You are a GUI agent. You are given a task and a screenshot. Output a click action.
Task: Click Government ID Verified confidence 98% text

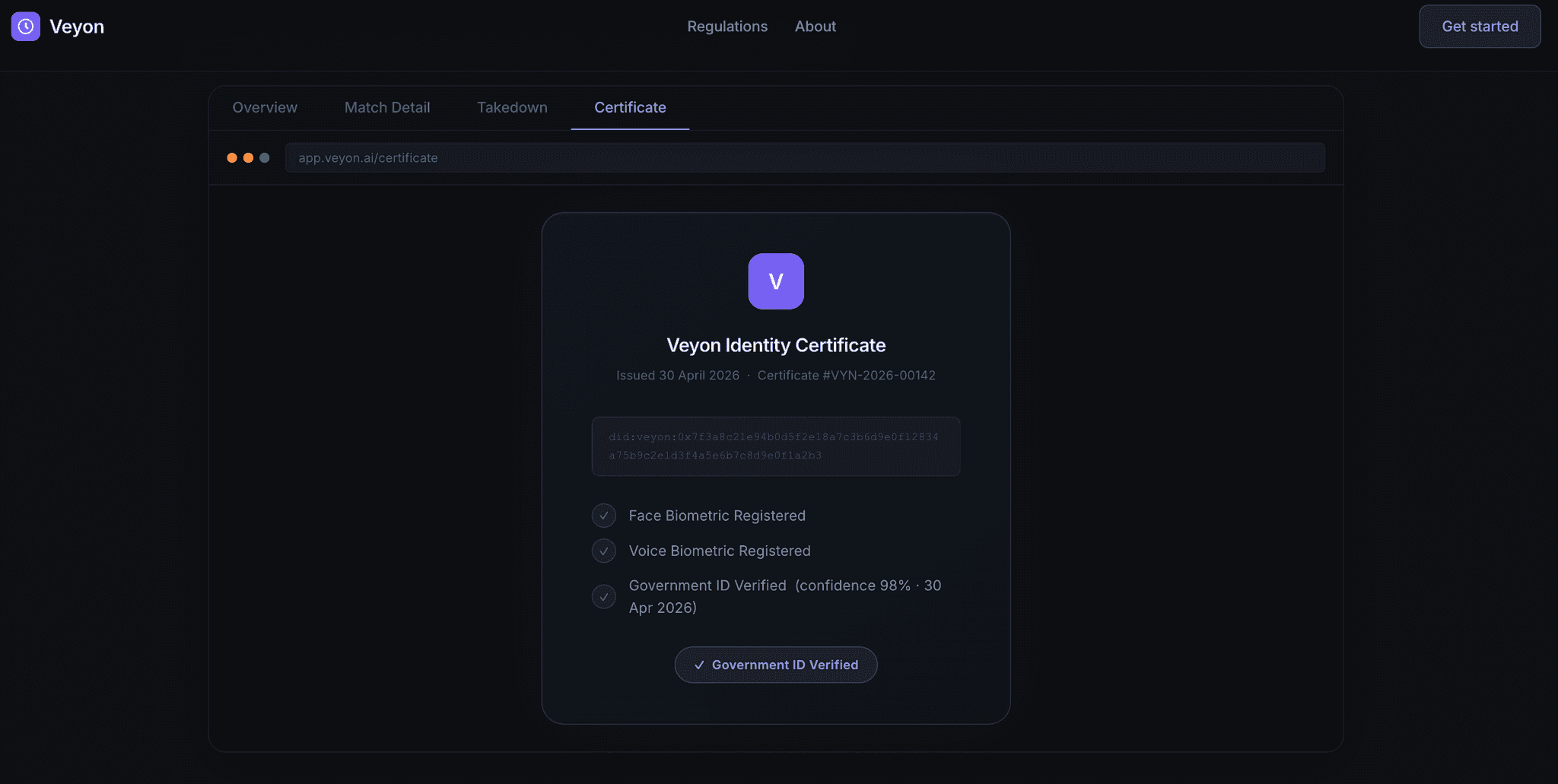[785, 597]
